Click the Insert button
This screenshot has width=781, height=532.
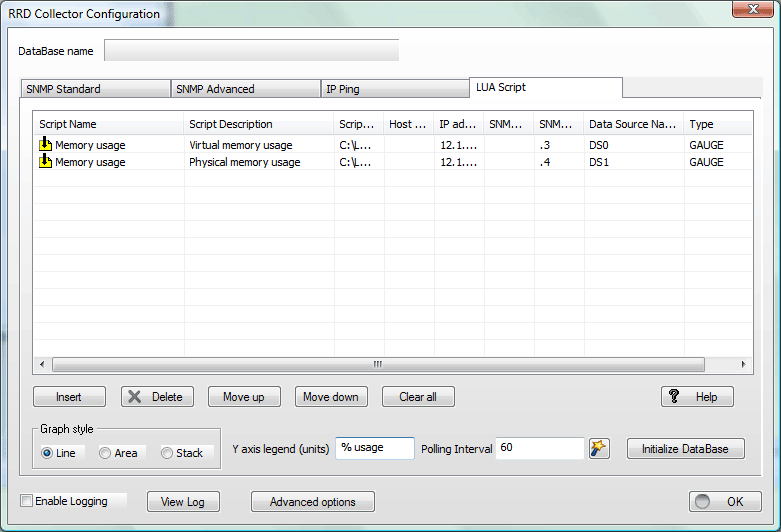click(69, 397)
